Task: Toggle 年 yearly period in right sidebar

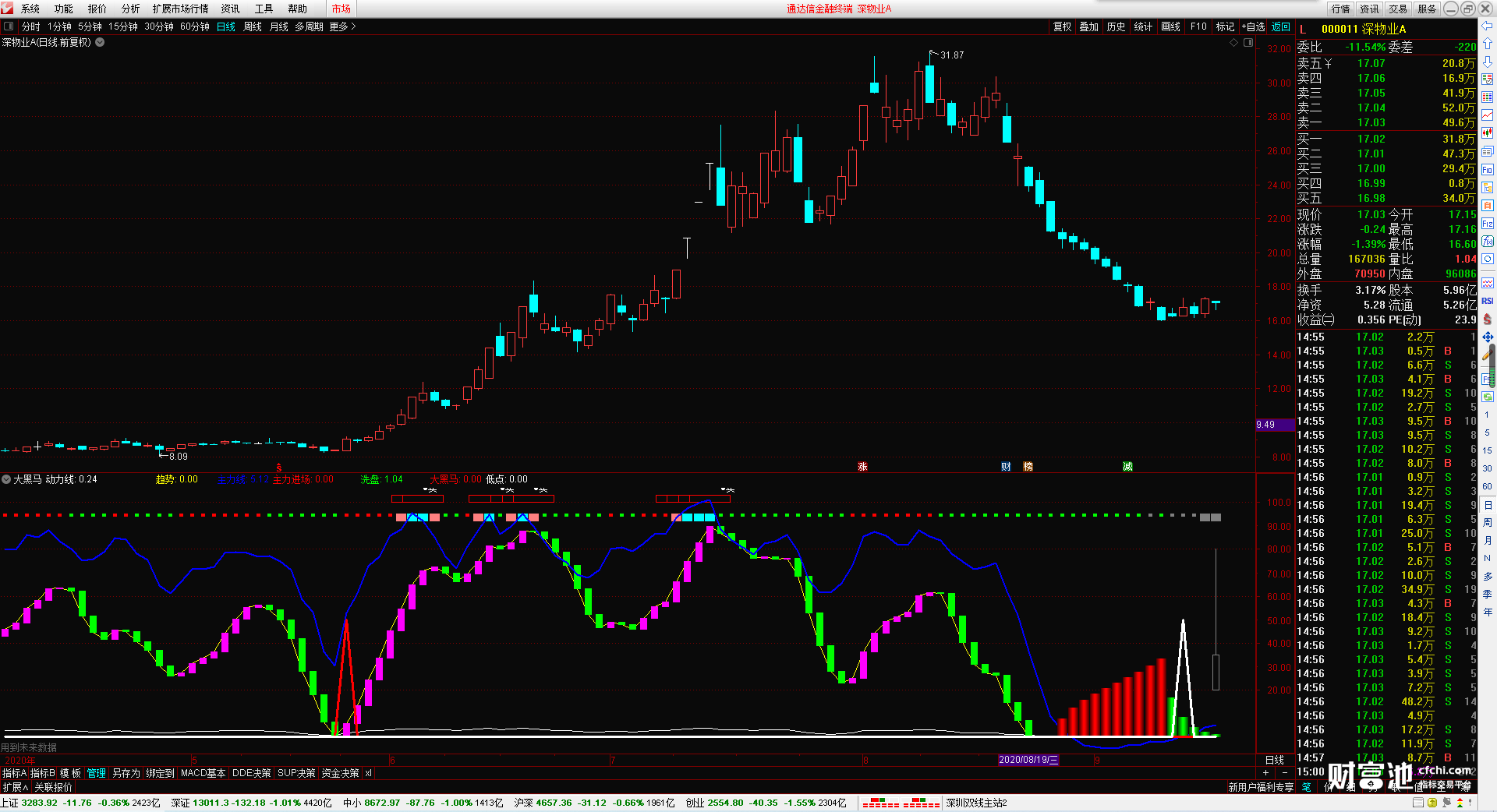Action: pyautogui.click(x=1488, y=613)
